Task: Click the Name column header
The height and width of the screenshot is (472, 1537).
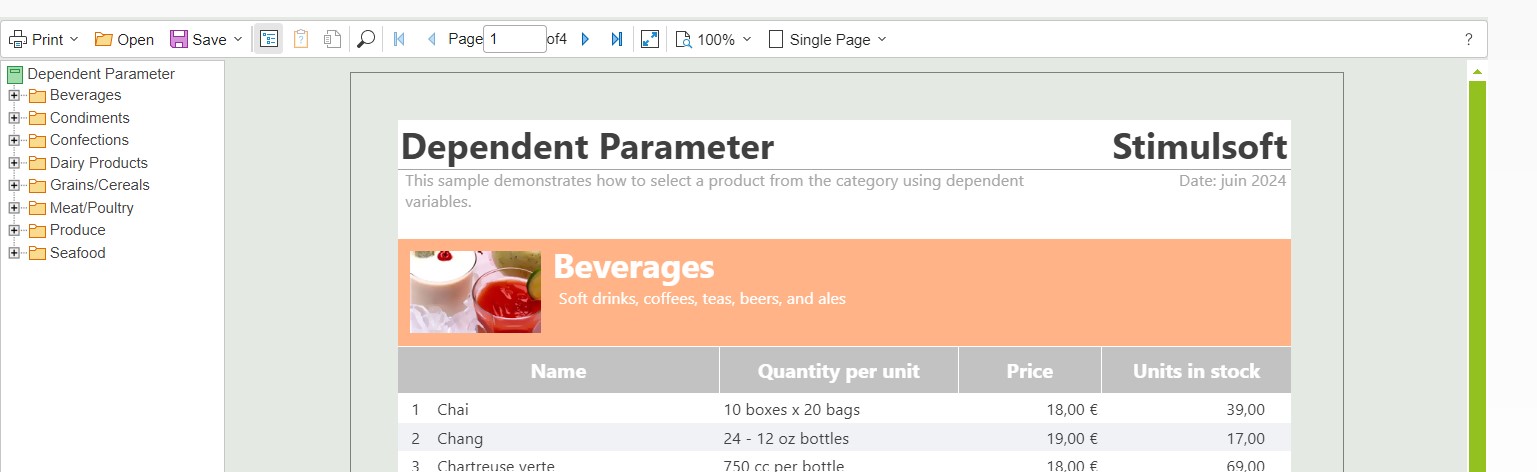Action: [558, 371]
